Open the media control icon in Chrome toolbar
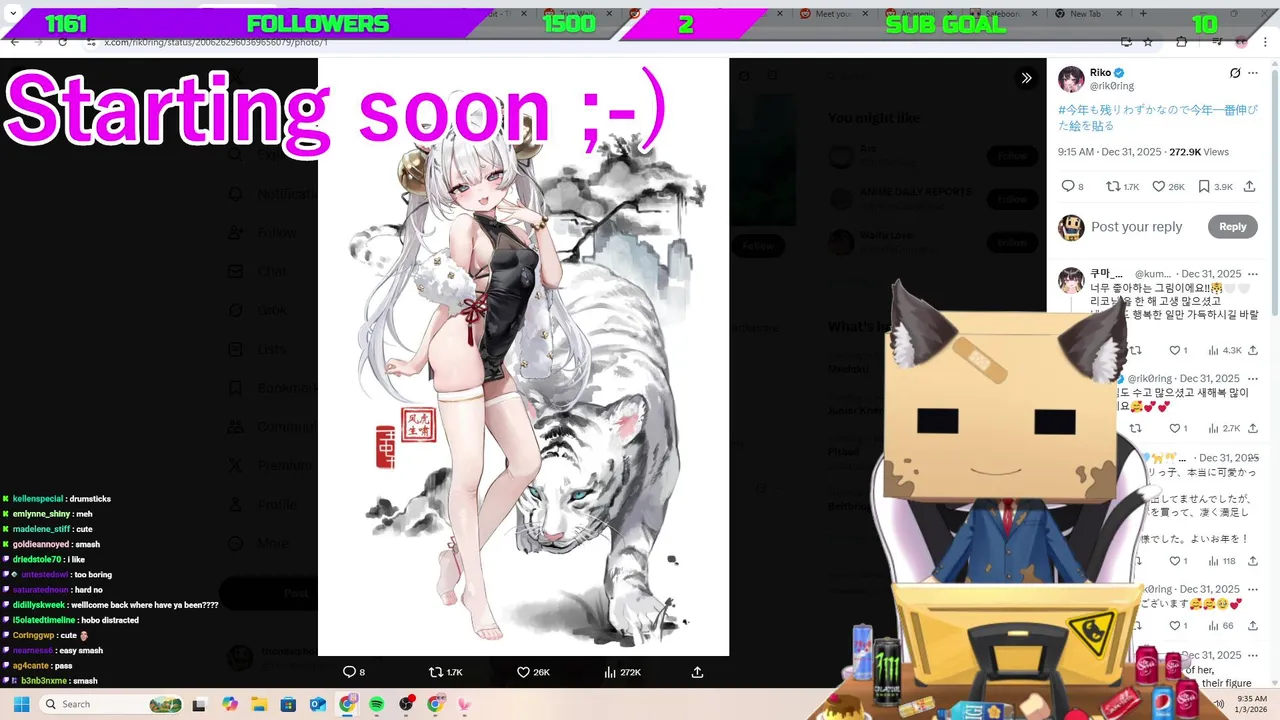 click(x=1217, y=42)
